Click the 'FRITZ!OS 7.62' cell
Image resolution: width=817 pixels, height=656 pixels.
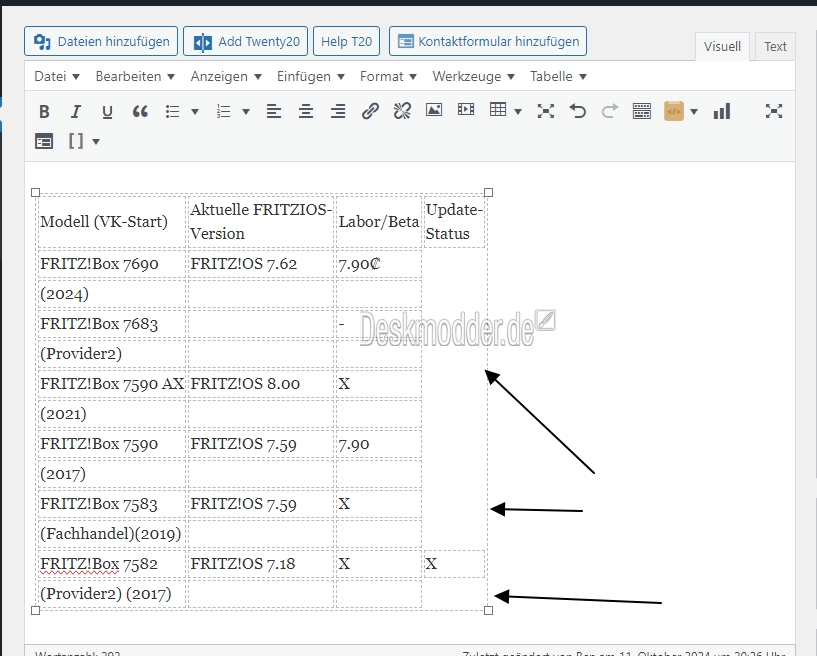(261, 264)
